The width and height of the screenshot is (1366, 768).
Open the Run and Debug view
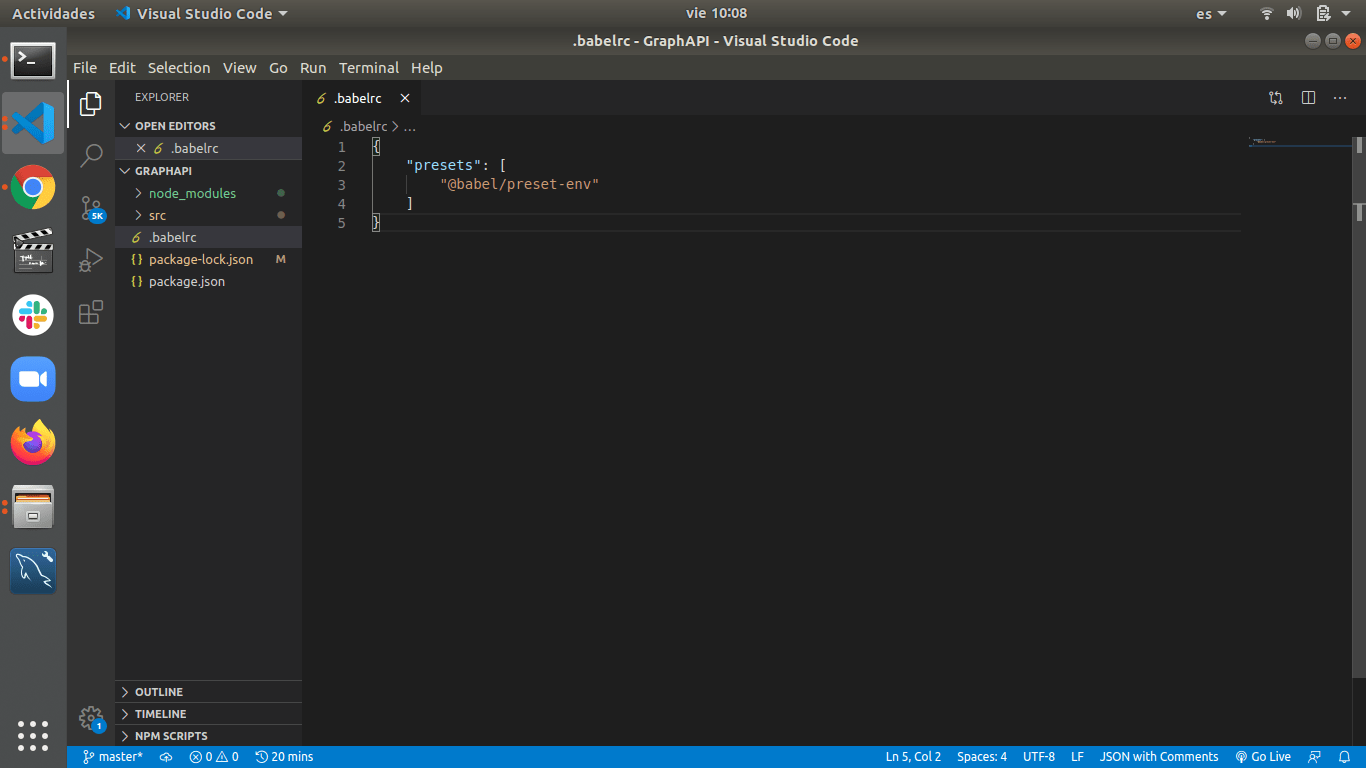coord(91,260)
